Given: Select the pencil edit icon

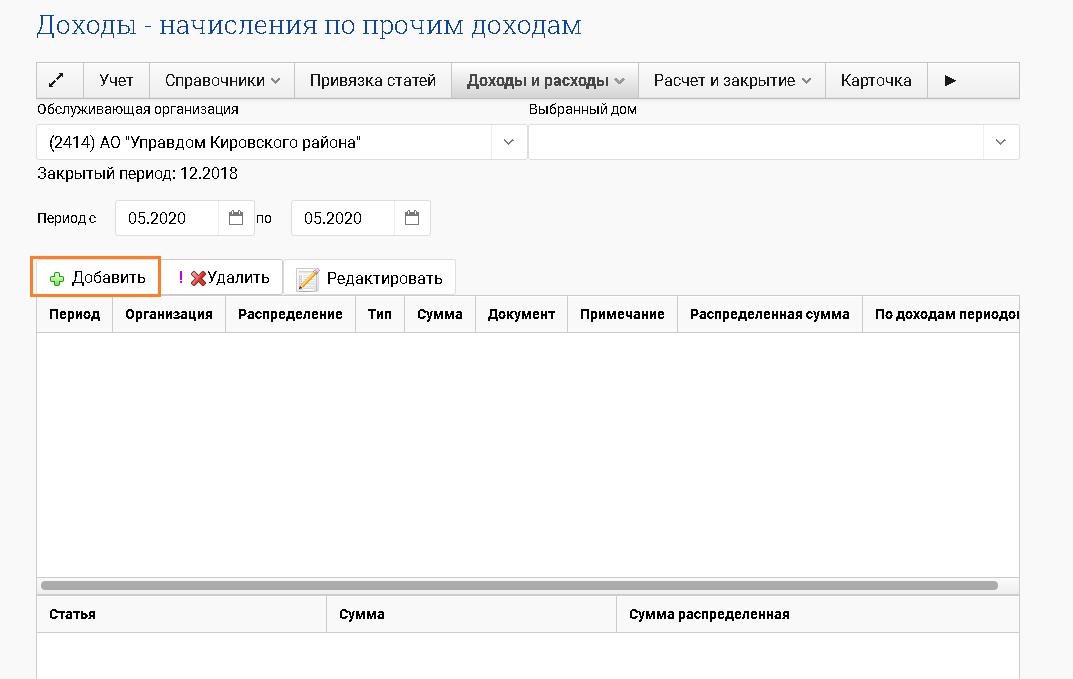Looking at the screenshot, I should [x=309, y=276].
